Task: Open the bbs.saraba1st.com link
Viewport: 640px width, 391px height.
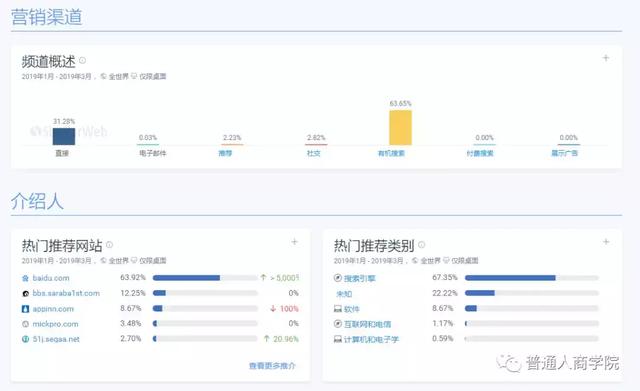Action: click(66, 293)
